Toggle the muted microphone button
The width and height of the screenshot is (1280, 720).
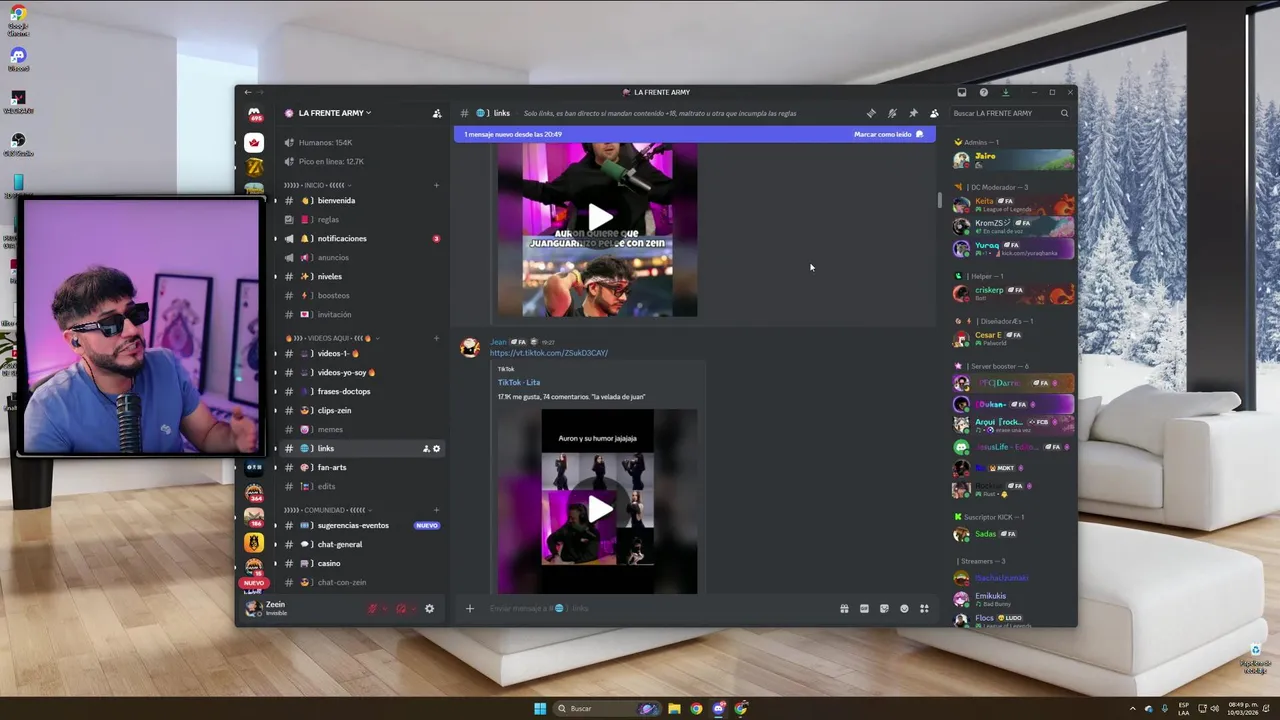click(372, 608)
